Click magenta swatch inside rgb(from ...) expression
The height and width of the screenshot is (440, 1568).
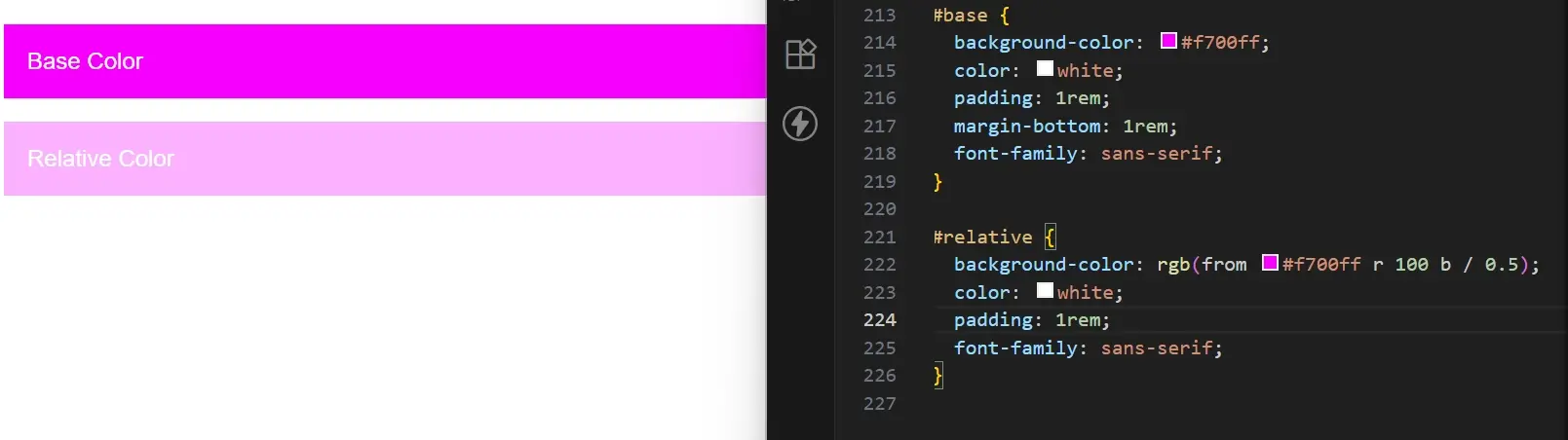1270,263
